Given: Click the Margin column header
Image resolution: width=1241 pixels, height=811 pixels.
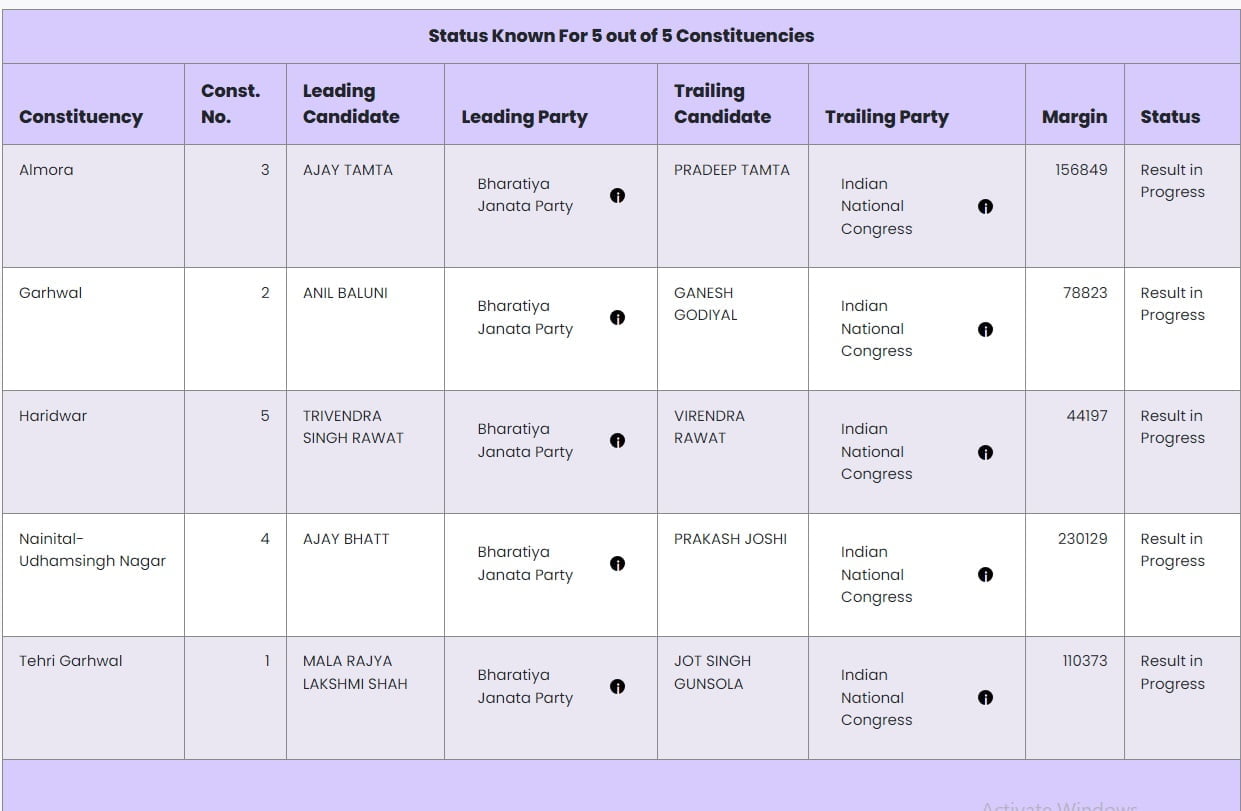Looking at the screenshot, I should click(1074, 117).
